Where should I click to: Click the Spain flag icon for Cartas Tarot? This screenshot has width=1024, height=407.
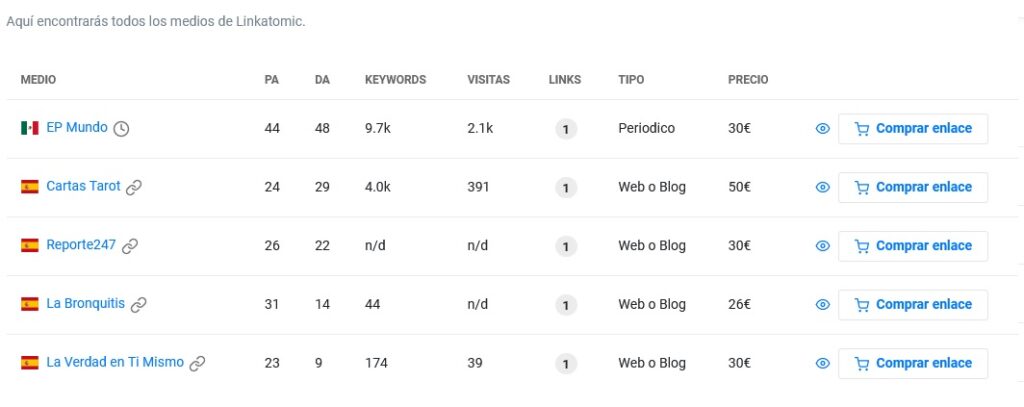(x=30, y=187)
